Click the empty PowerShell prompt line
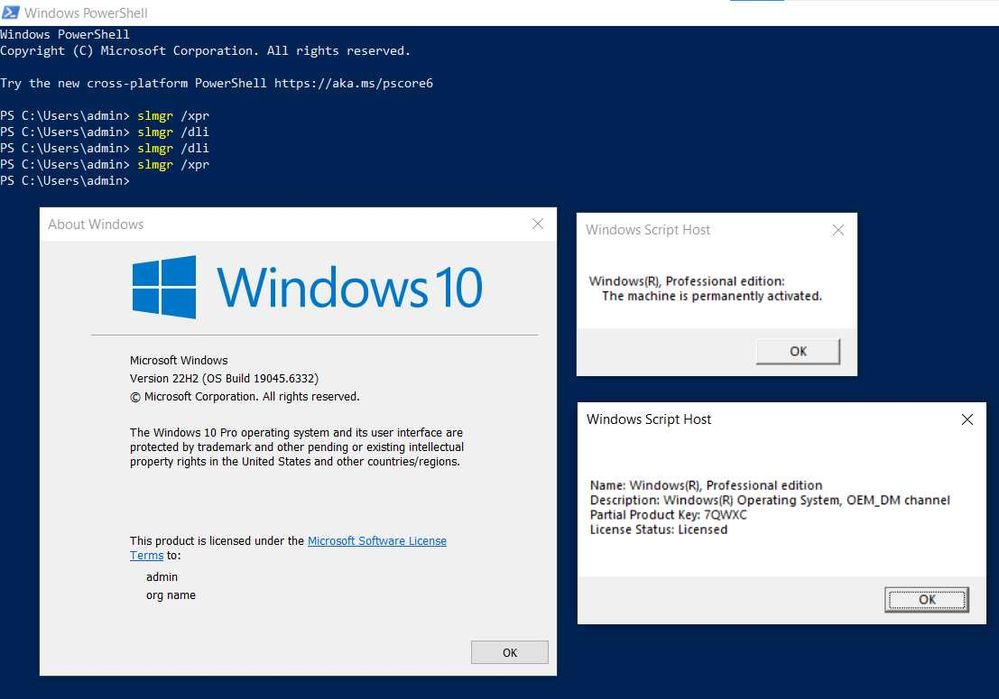 click(65, 181)
